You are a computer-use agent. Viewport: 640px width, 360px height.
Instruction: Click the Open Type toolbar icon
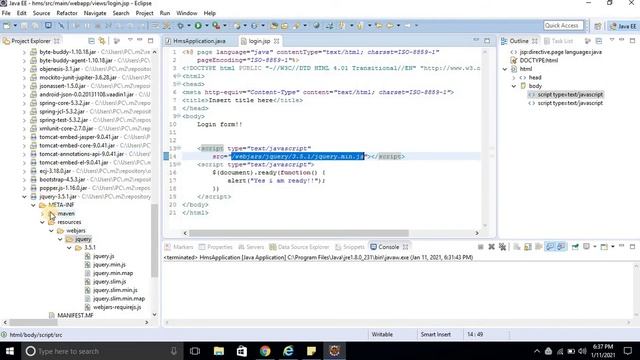click(x=274, y=26)
